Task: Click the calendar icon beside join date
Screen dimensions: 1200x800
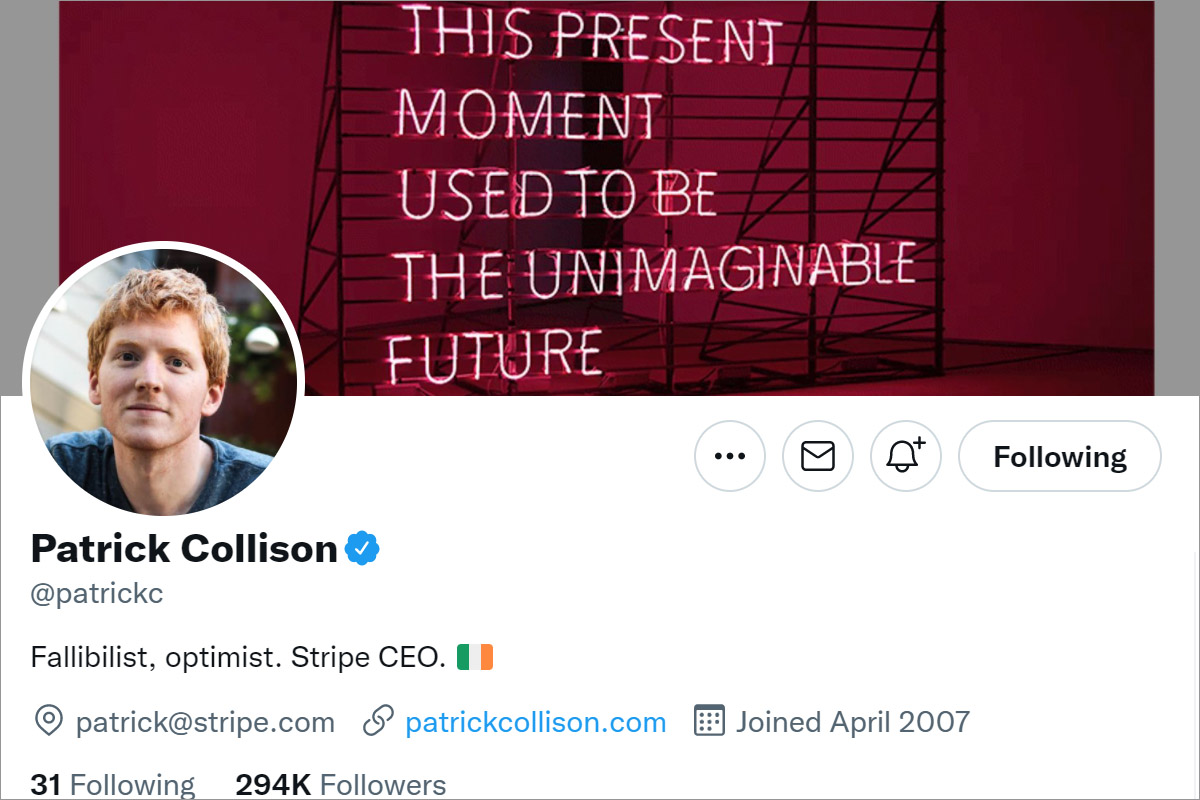Action: pos(709,721)
